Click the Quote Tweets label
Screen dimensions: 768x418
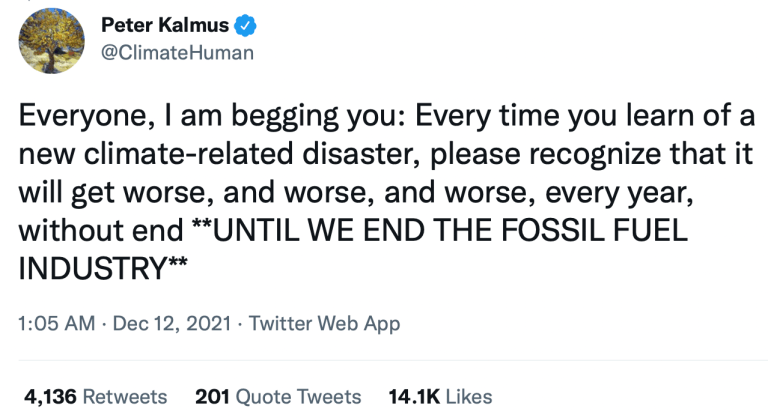pyautogui.click(x=299, y=396)
